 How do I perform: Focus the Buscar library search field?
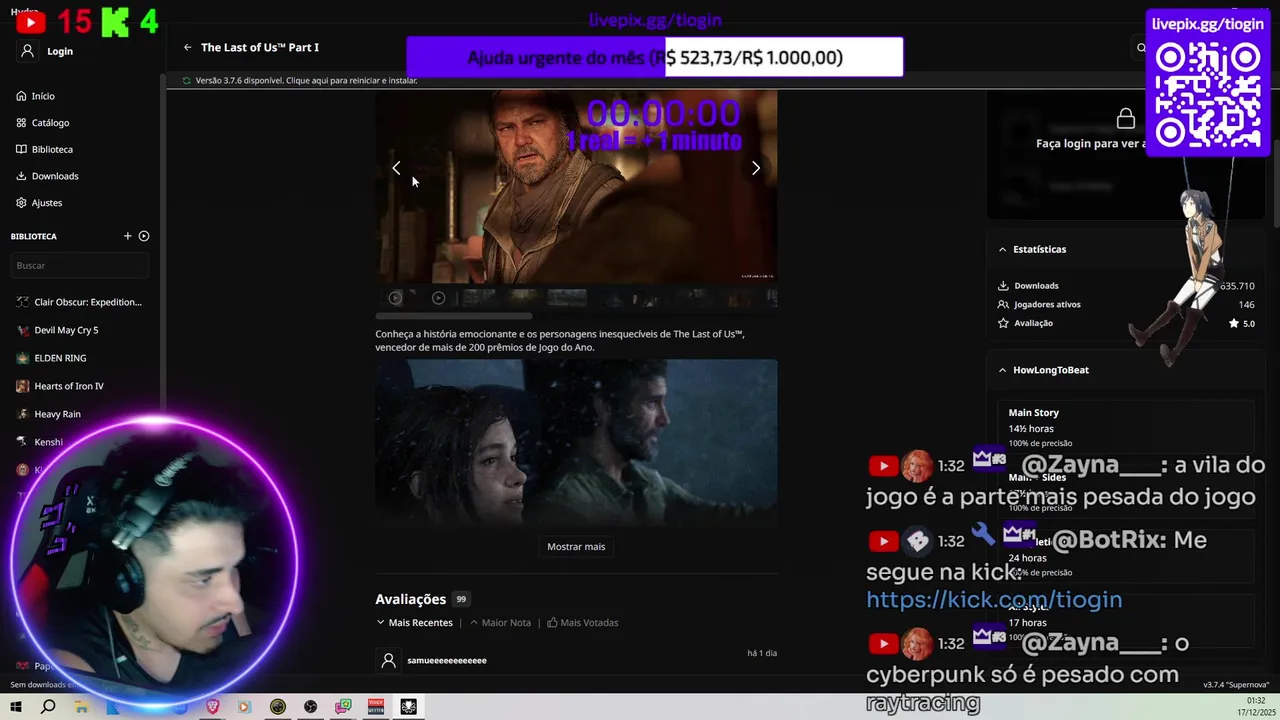pos(80,265)
